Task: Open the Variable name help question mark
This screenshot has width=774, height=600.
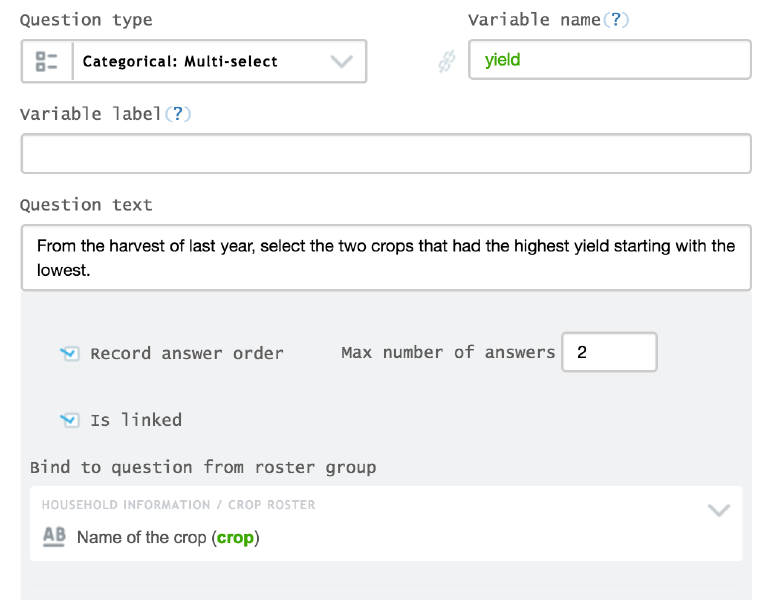Action: pos(618,20)
